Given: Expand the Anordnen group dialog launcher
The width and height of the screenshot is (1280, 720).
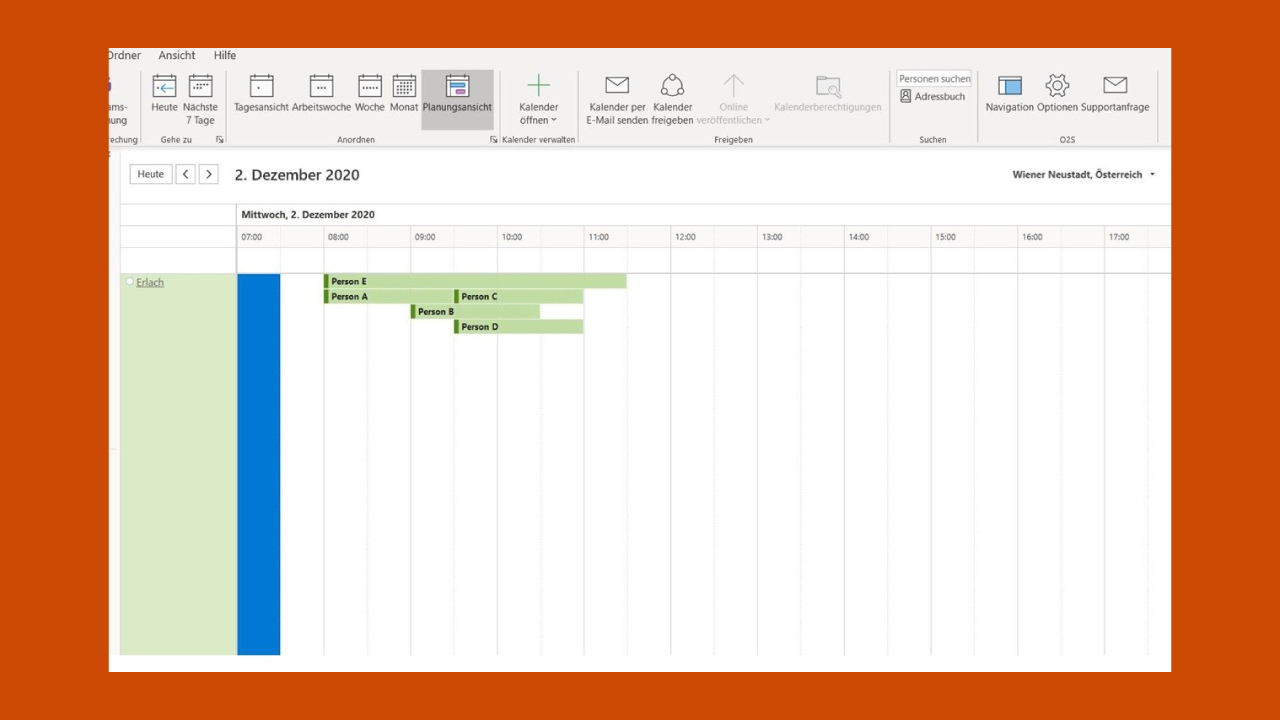Looking at the screenshot, I should tap(493, 140).
